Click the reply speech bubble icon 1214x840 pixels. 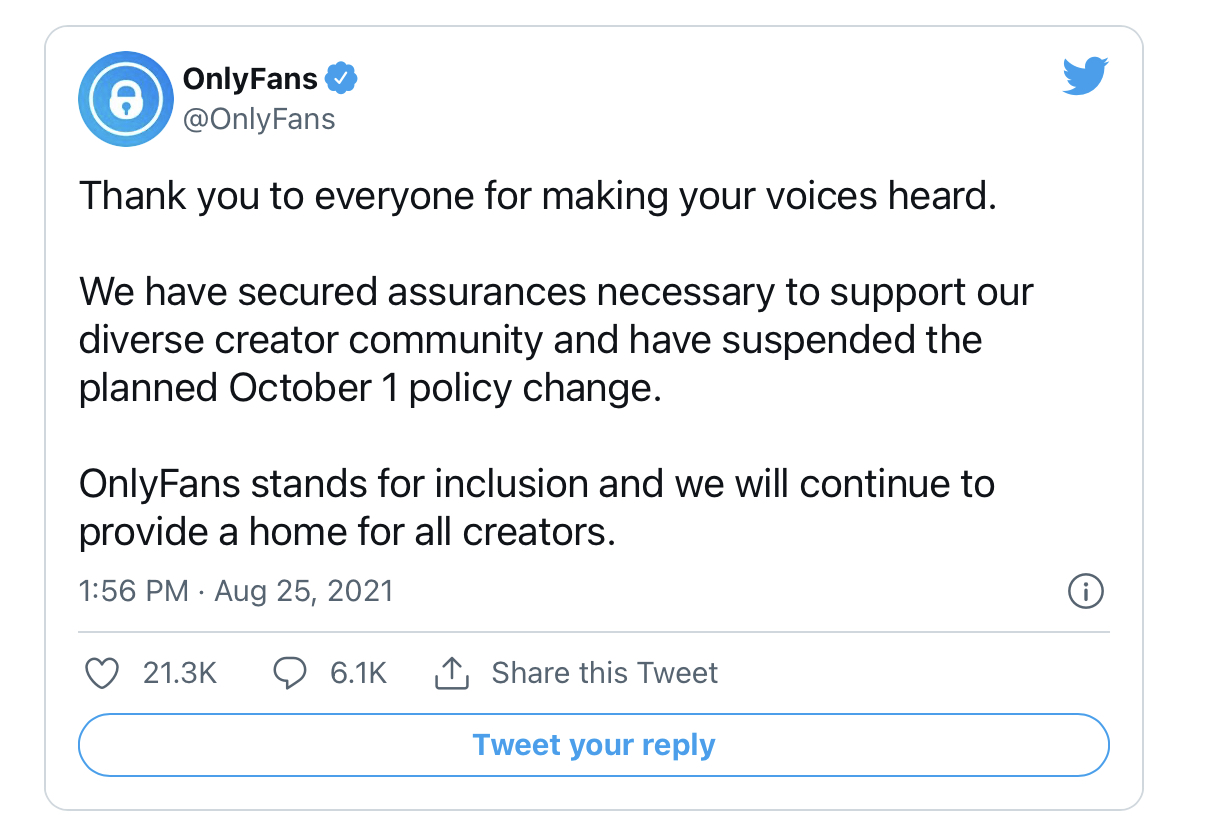coord(289,673)
